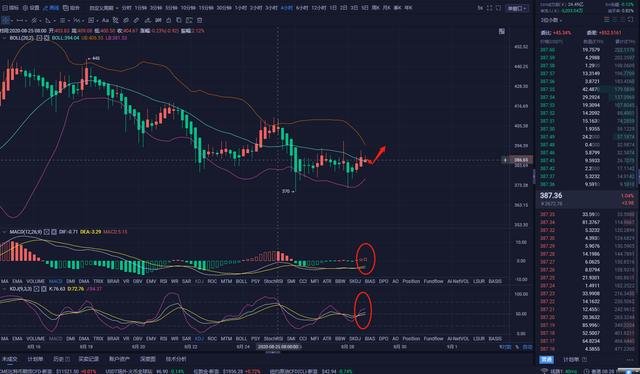Viewport: 640px width, 374px height.
Task: Toggle the highlighted 画线 drawing mode button
Action: click(x=51, y=8)
